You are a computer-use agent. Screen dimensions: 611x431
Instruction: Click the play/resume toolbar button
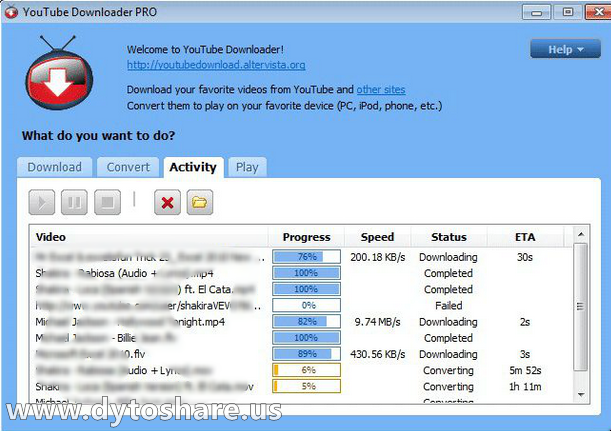42,203
